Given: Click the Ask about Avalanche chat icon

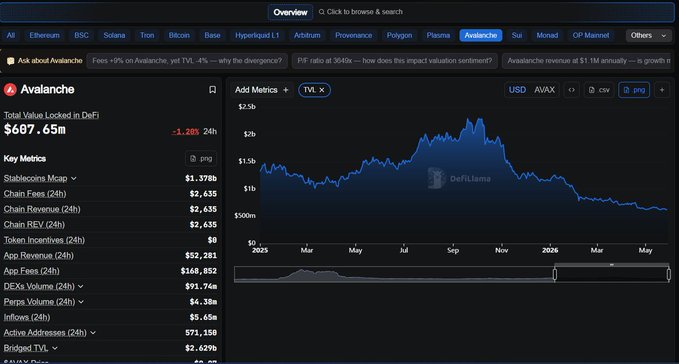Looking at the screenshot, I should (10, 61).
